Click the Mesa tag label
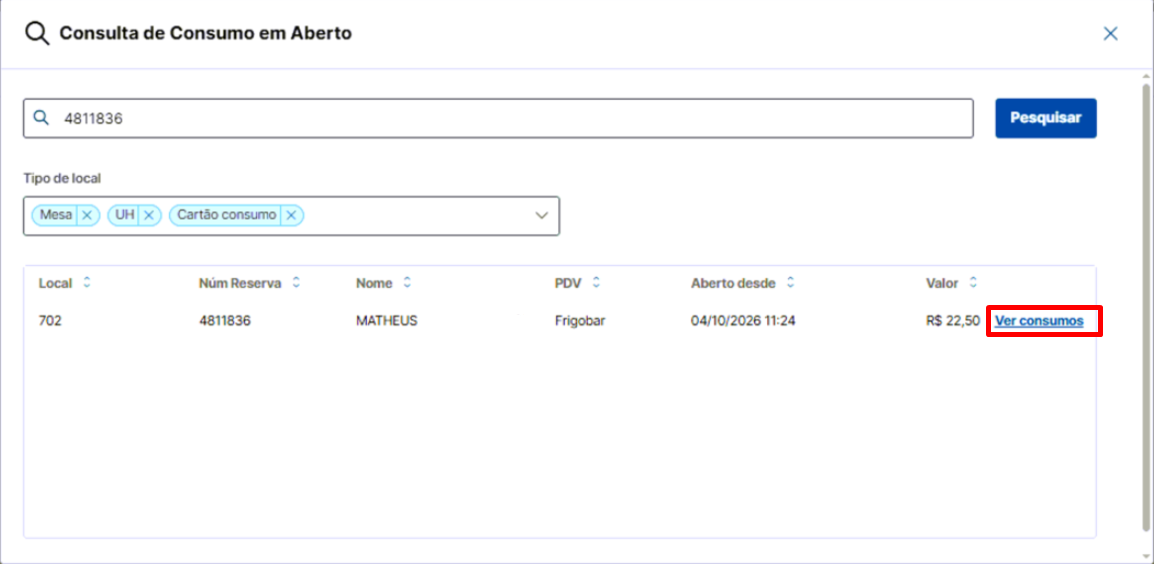1154x564 pixels. pos(56,215)
